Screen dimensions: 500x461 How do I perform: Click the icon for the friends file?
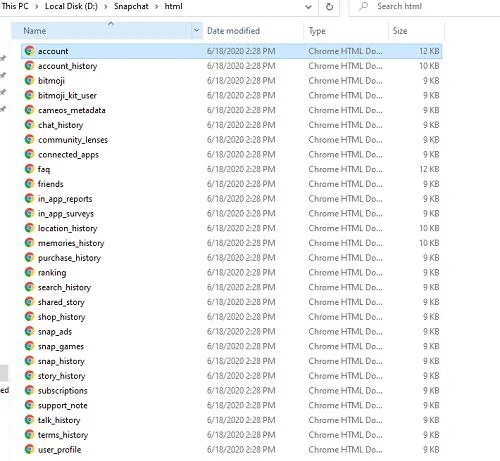click(29, 184)
